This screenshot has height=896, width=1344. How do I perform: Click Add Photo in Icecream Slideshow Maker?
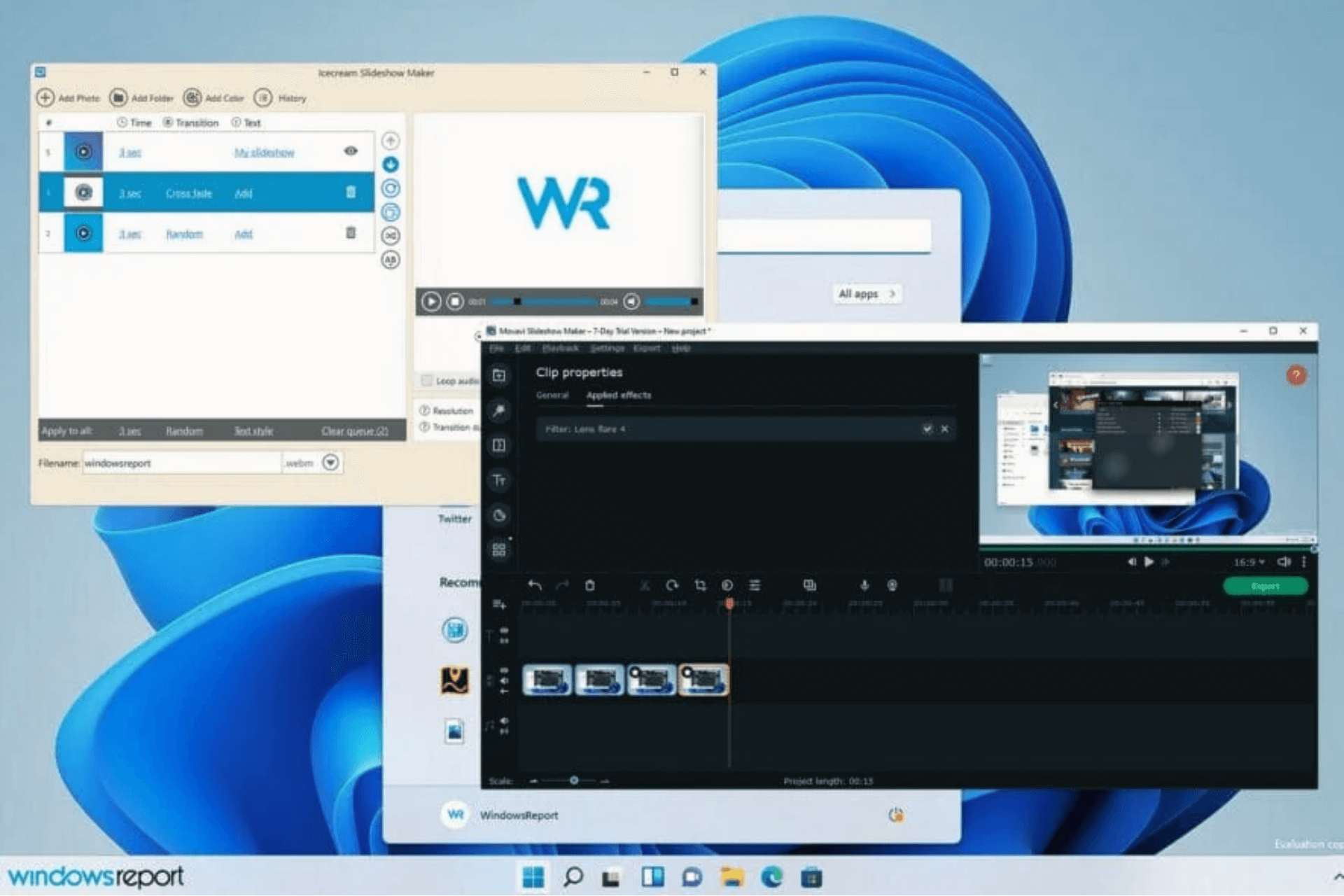point(68,98)
